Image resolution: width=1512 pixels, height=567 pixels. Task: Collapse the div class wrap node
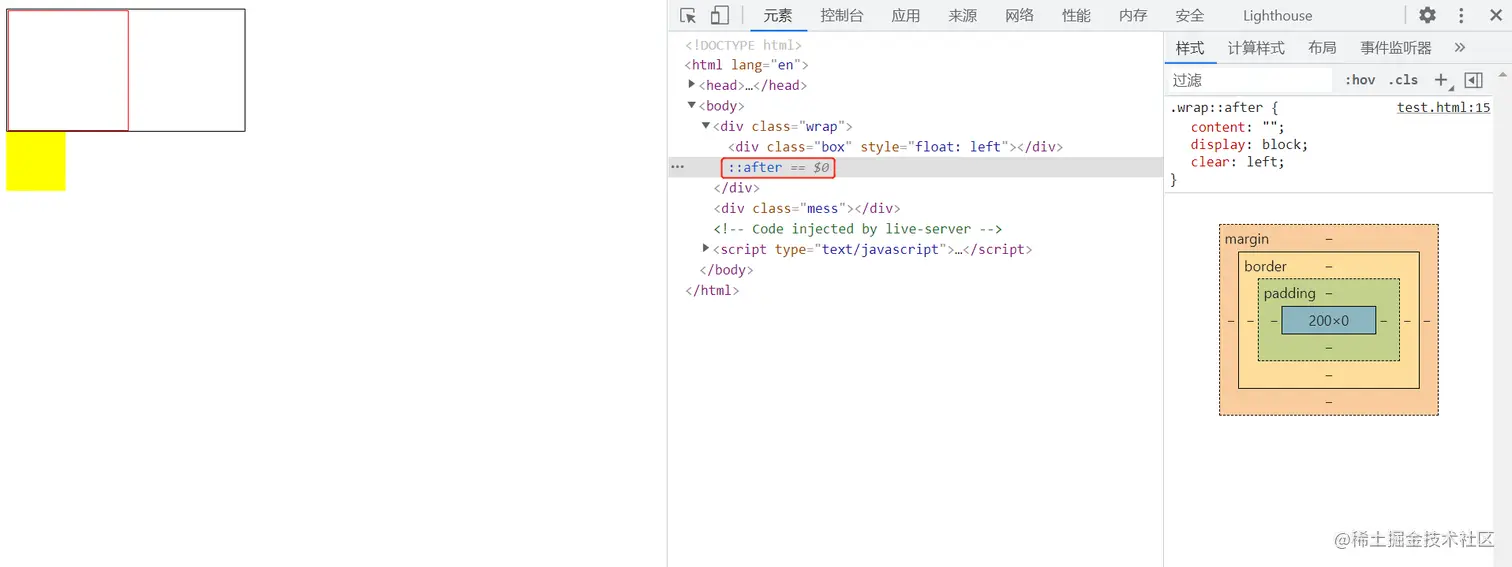point(706,126)
